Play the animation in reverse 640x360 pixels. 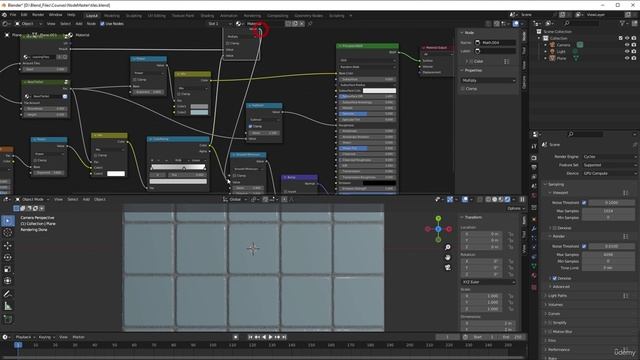click(264, 337)
